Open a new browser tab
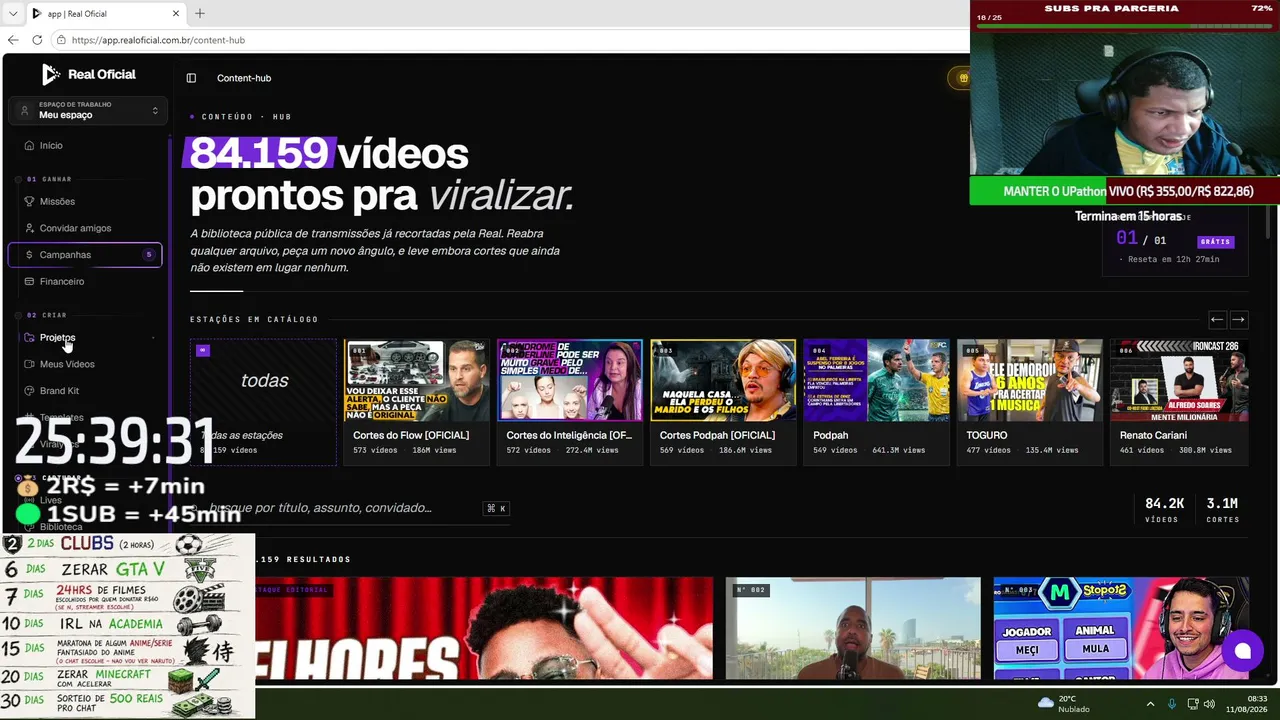This screenshot has height=720, width=1280. [x=200, y=14]
